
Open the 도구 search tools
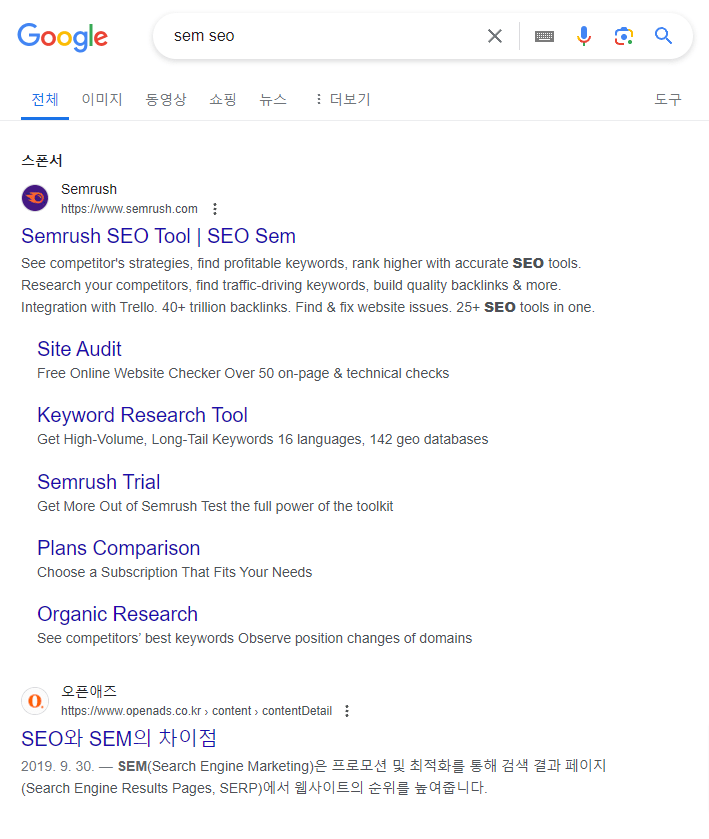click(x=668, y=100)
